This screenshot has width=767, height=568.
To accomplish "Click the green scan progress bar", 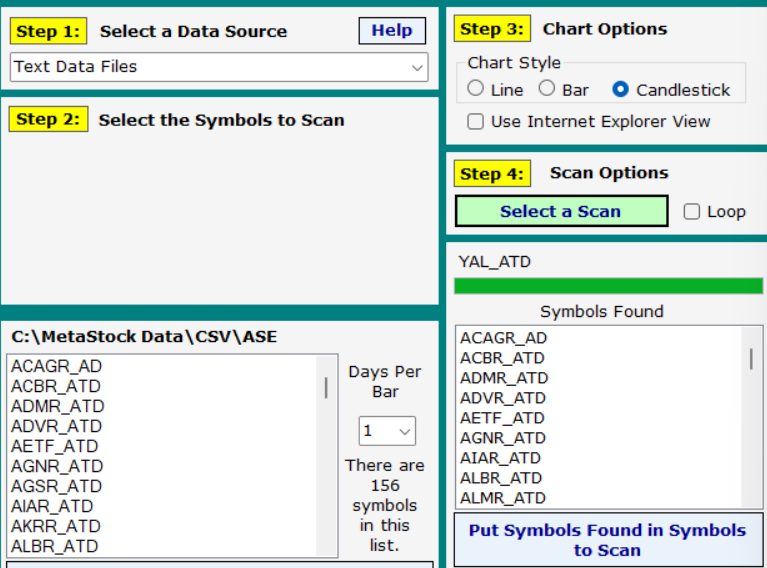I will click(x=608, y=286).
